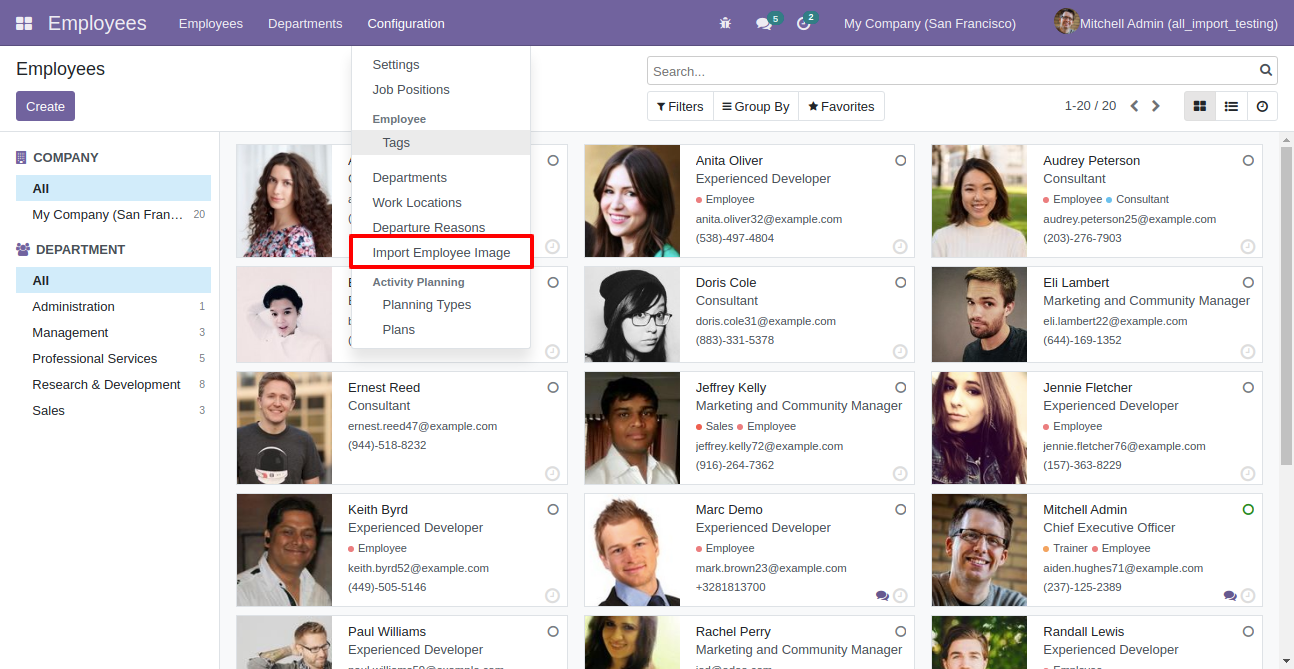Open chat icon on Mitchell Admin card

coord(1230,595)
